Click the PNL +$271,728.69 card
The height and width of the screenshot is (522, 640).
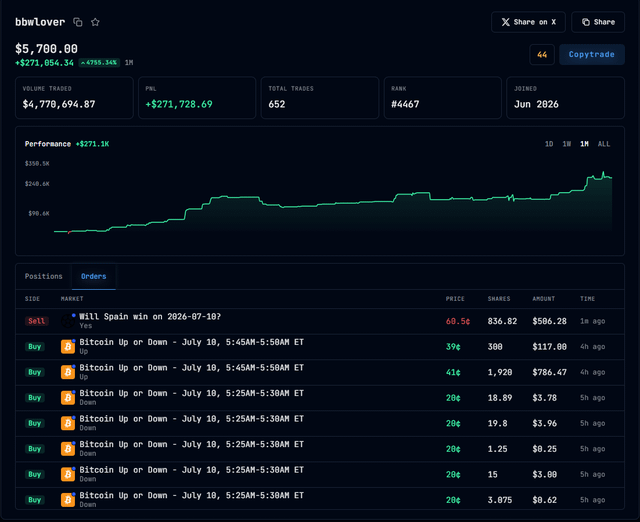[x=197, y=98]
